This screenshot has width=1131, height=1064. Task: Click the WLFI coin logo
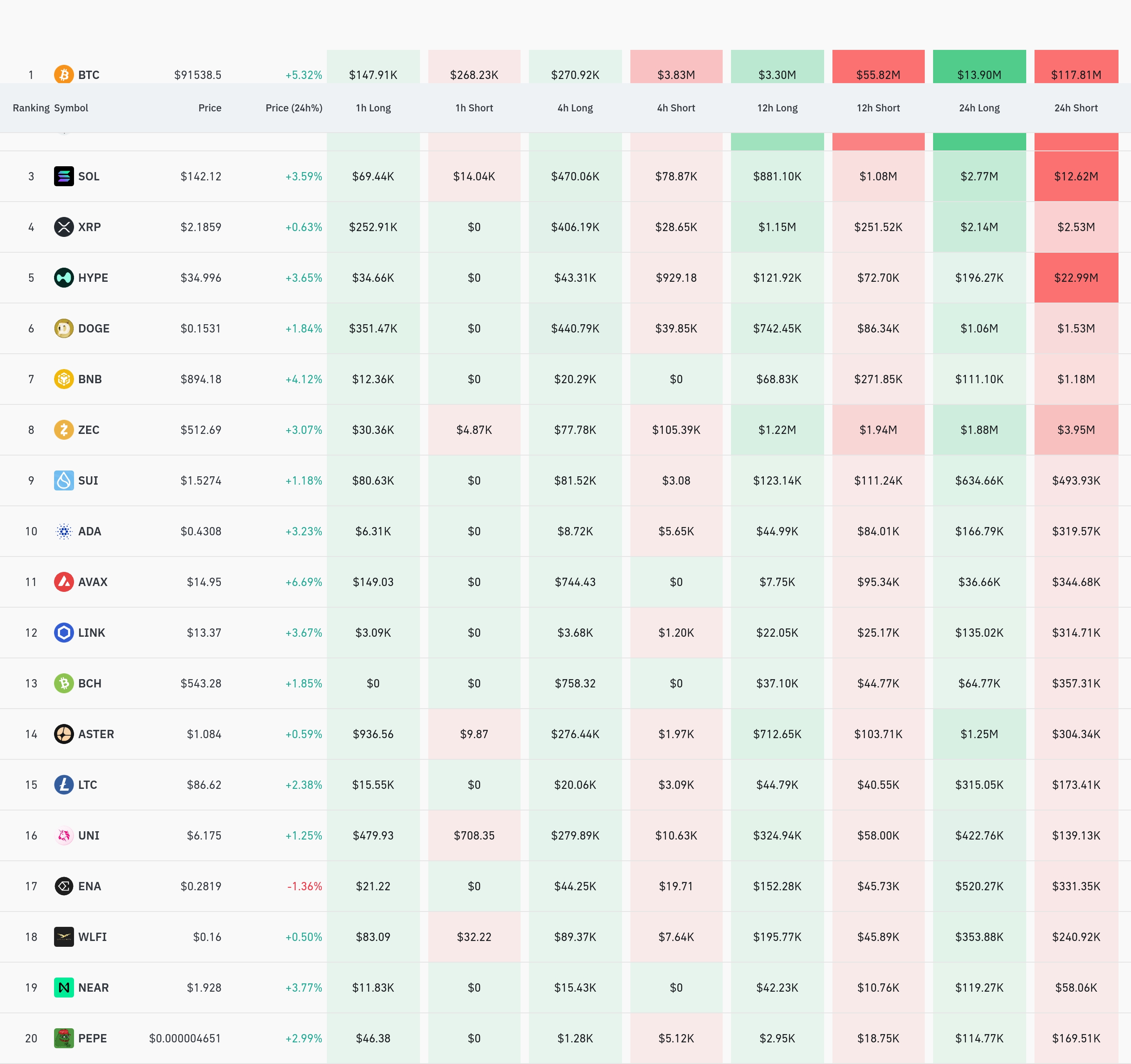coord(64,937)
